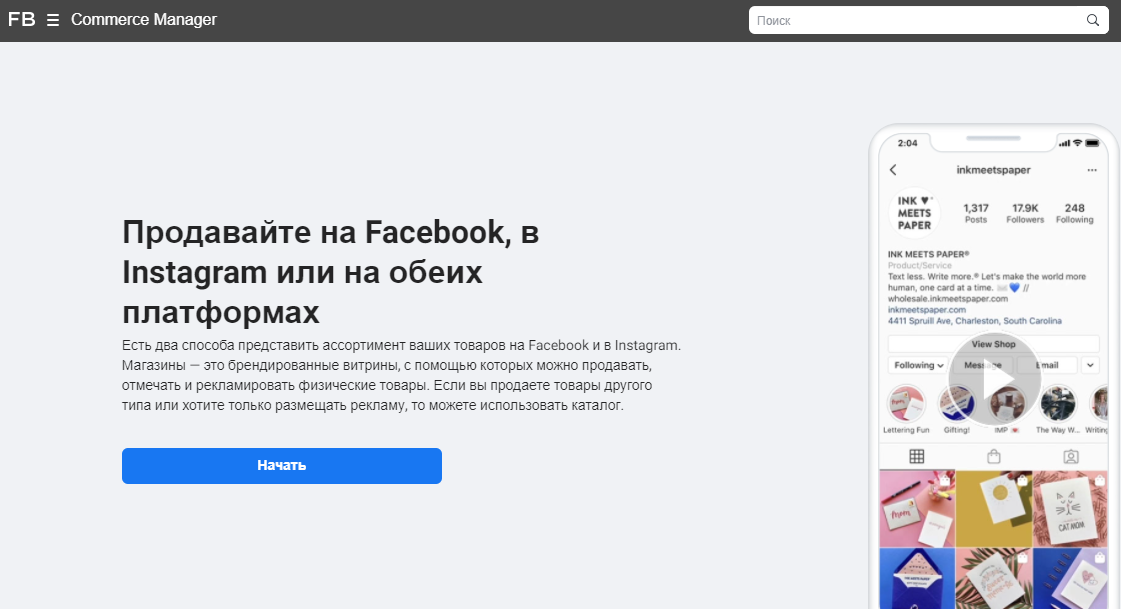This screenshot has width=1121, height=609.
Task: Click the 1,317 Posts stat
Action: point(976,213)
